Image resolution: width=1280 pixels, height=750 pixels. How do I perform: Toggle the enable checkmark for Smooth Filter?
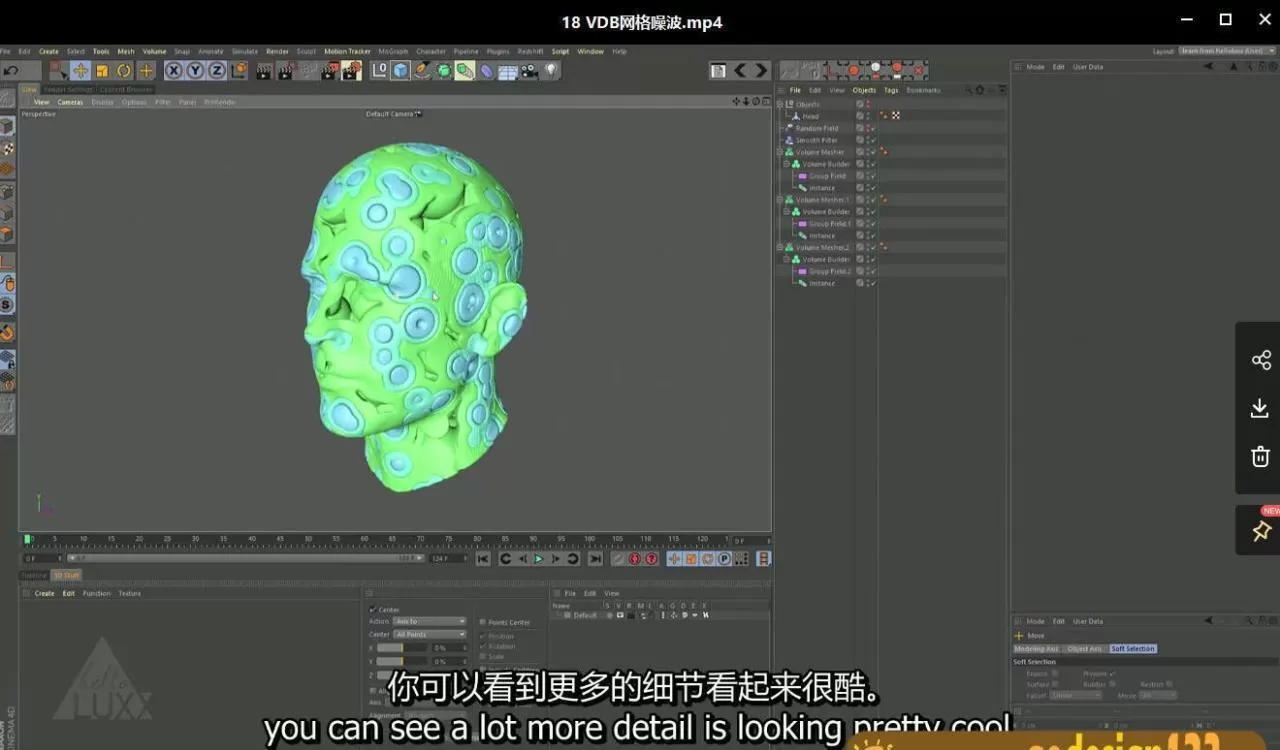pyautogui.click(x=872, y=141)
